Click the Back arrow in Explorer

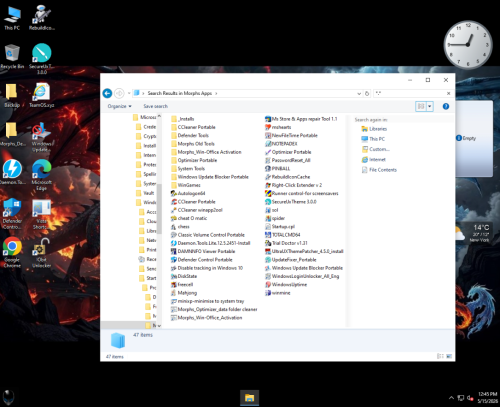[x=107, y=93]
